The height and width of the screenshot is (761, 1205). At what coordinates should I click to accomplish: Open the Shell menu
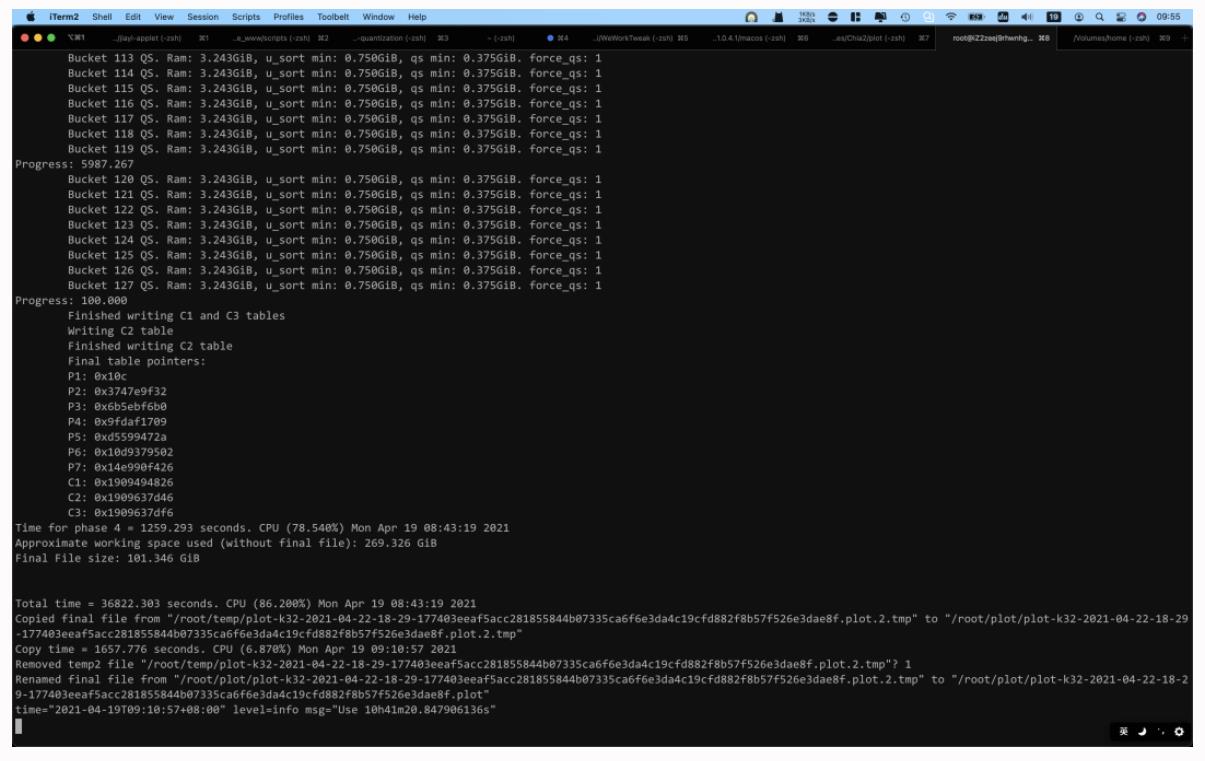click(x=102, y=17)
